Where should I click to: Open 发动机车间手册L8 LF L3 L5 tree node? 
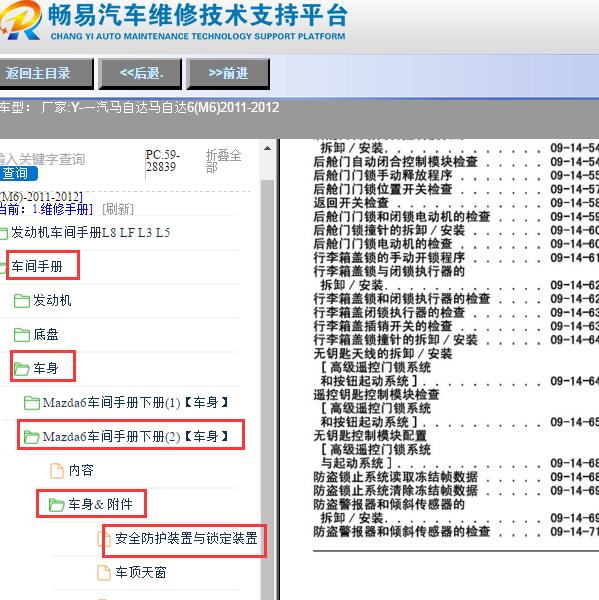[x=90, y=232]
